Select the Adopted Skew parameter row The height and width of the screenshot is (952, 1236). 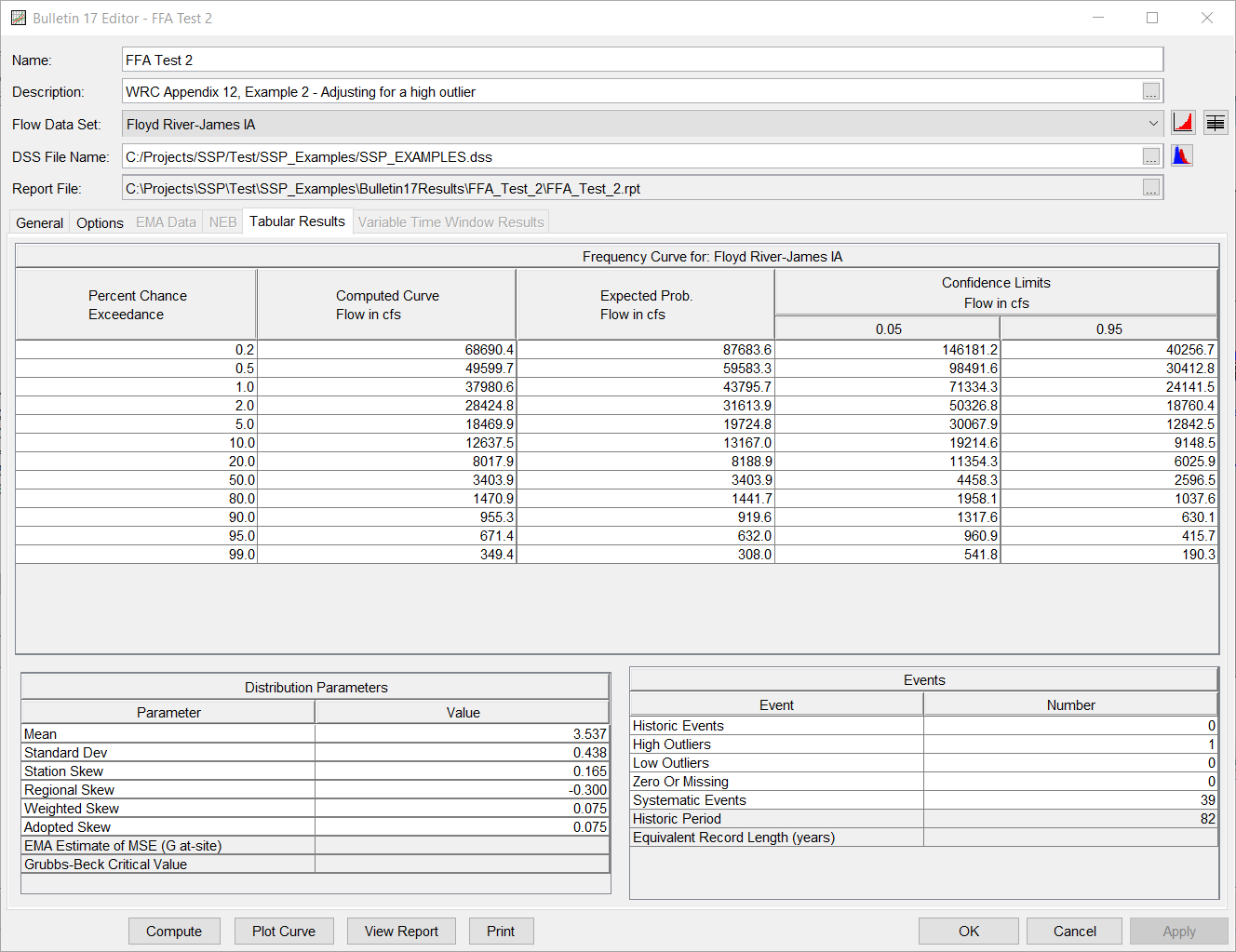[316, 827]
